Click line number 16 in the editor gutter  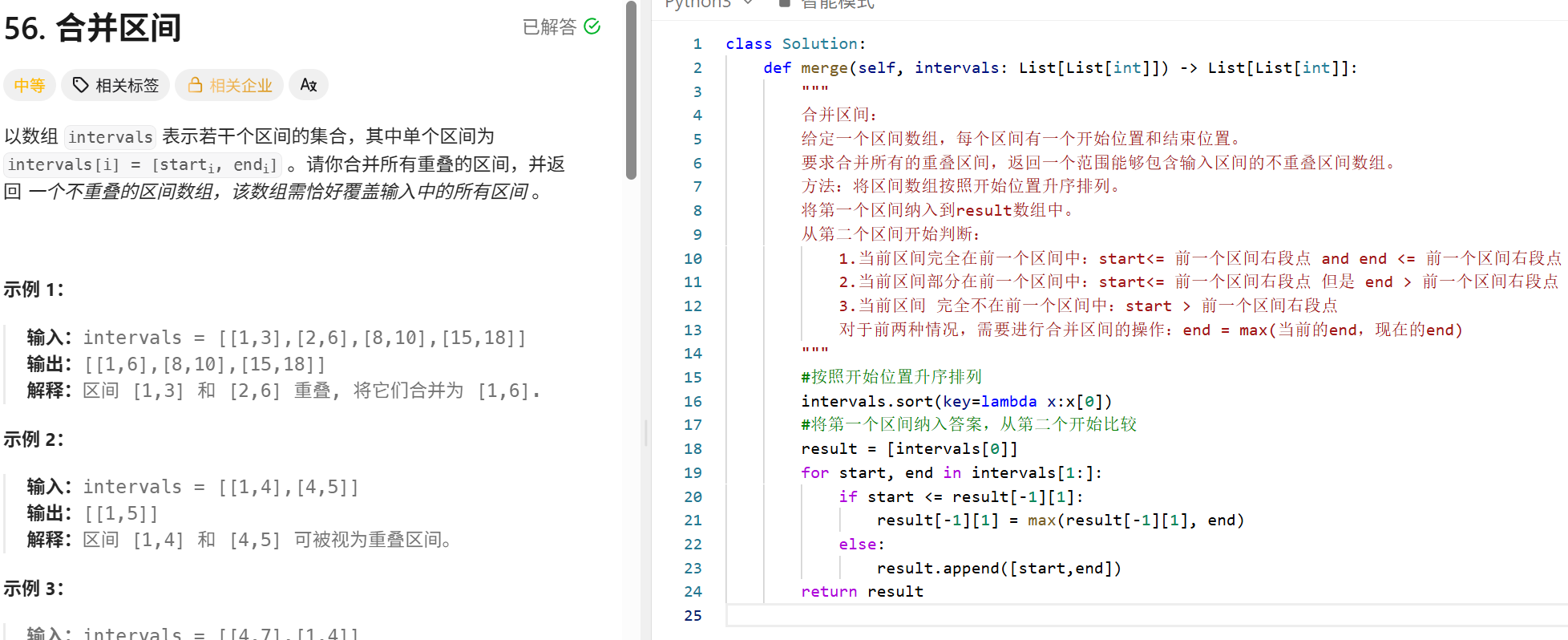693,401
